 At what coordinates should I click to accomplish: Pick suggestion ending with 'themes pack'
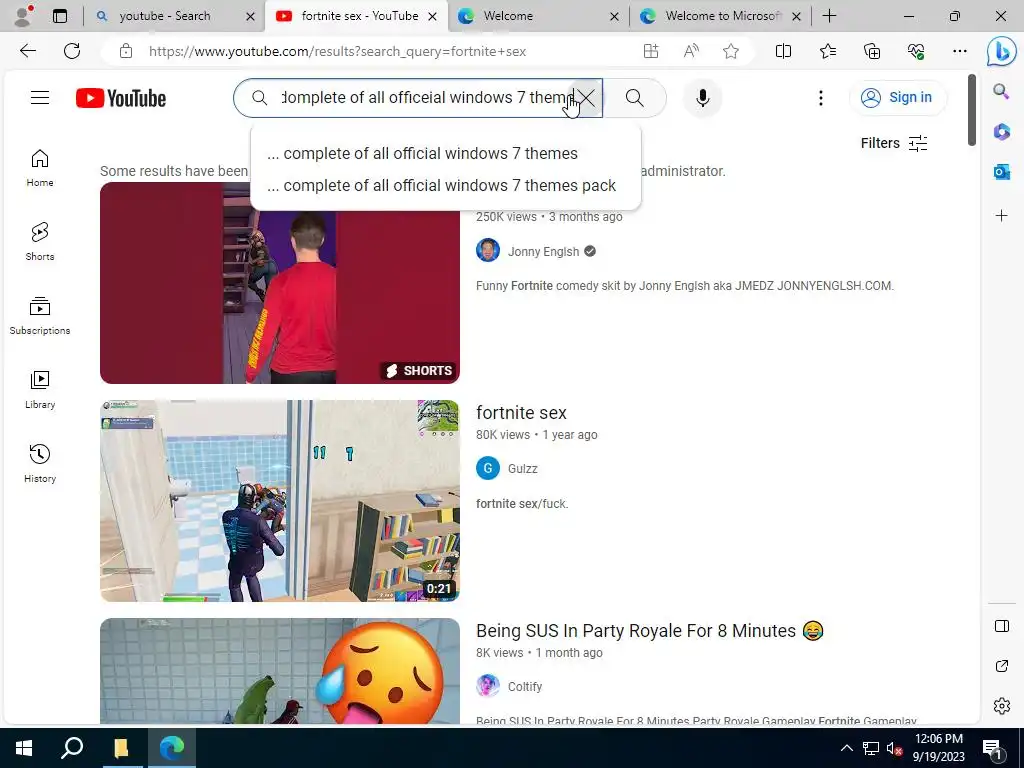pyautogui.click(x=445, y=185)
